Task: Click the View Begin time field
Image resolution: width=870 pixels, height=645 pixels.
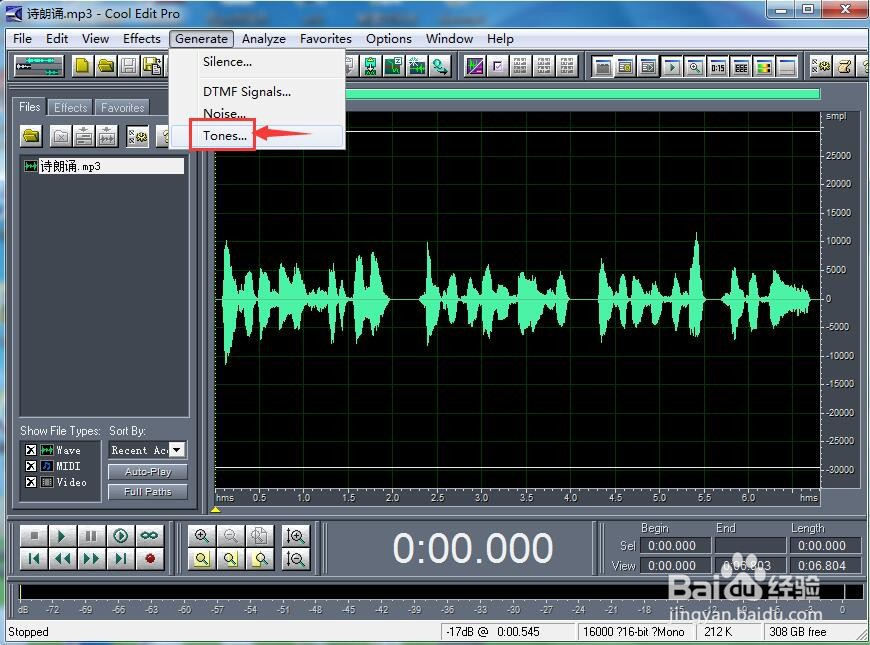Action: 675,566
